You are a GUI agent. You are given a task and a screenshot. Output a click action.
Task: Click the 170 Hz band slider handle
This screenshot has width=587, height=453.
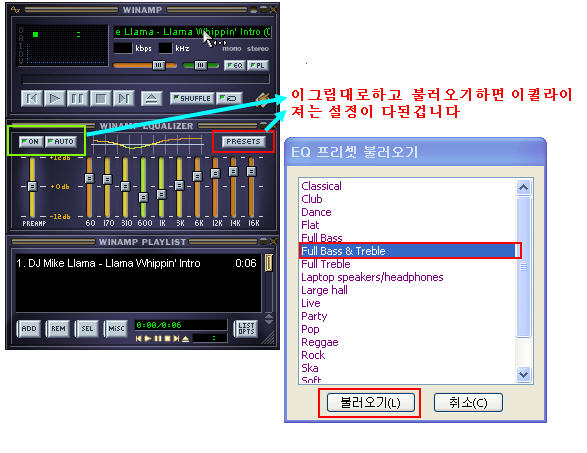107,180
